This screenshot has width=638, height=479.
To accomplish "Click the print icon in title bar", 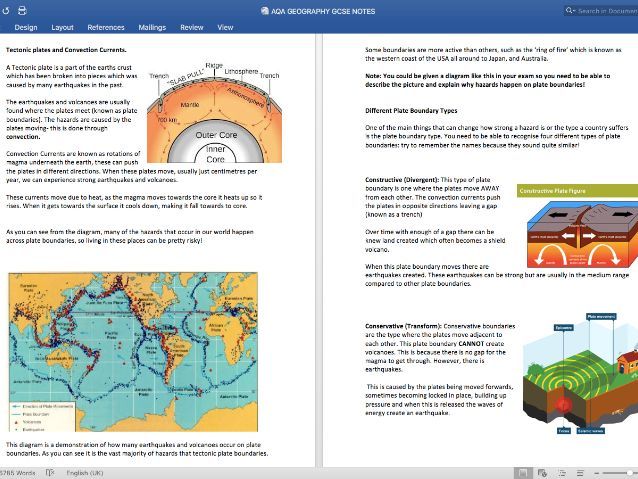I will pyautogui.click(x=22, y=11).
